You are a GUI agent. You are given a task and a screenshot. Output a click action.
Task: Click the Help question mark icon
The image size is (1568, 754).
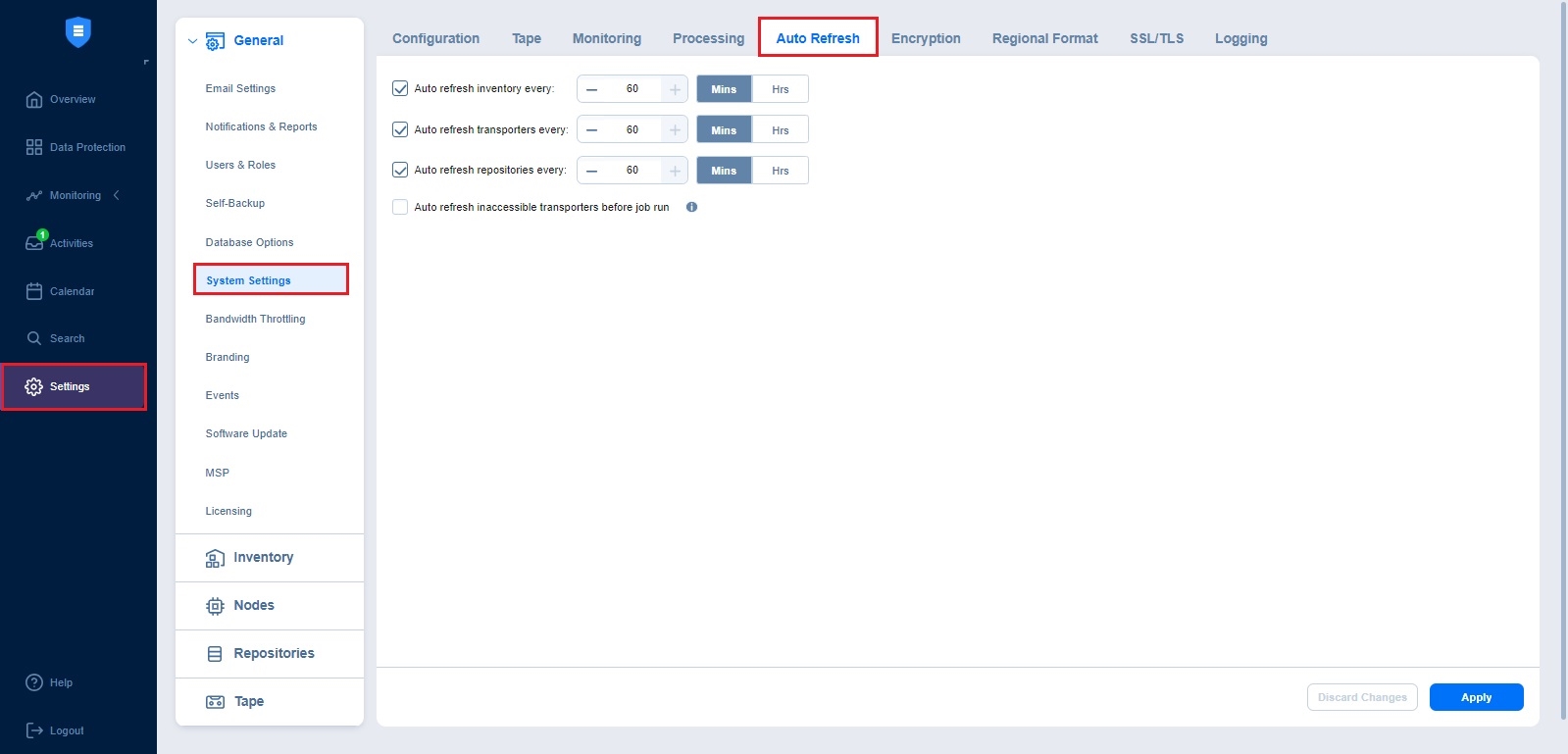pyautogui.click(x=34, y=682)
